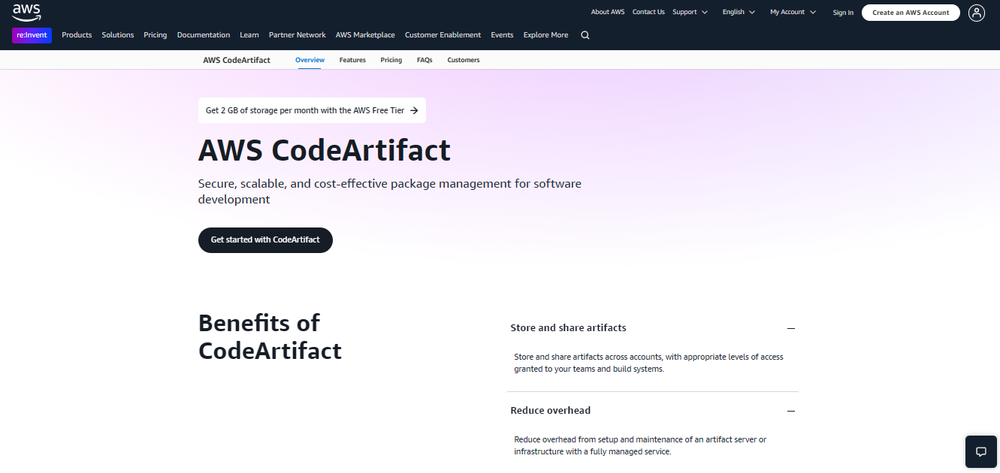Click the Reduce overhead heading

click(x=550, y=411)
